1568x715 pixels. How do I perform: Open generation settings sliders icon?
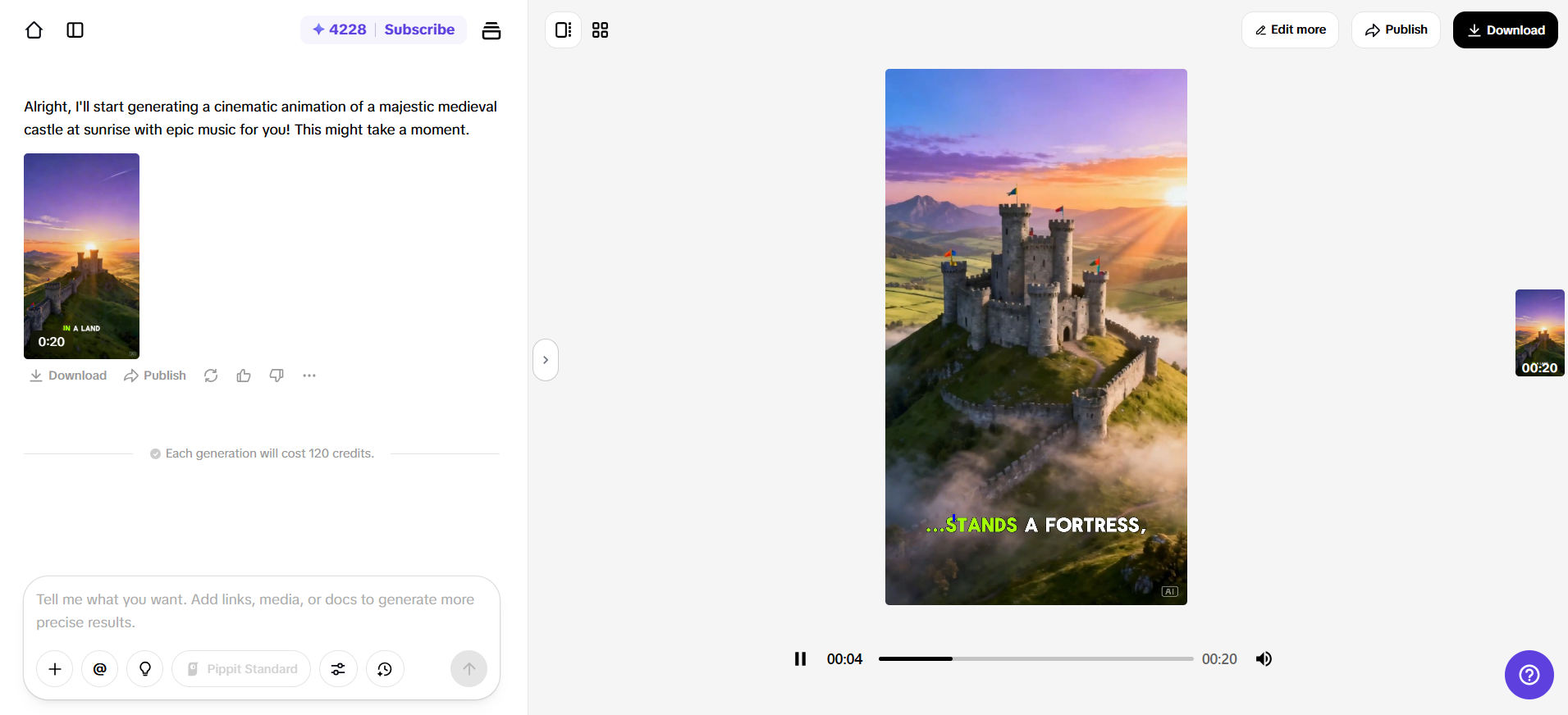338,669
